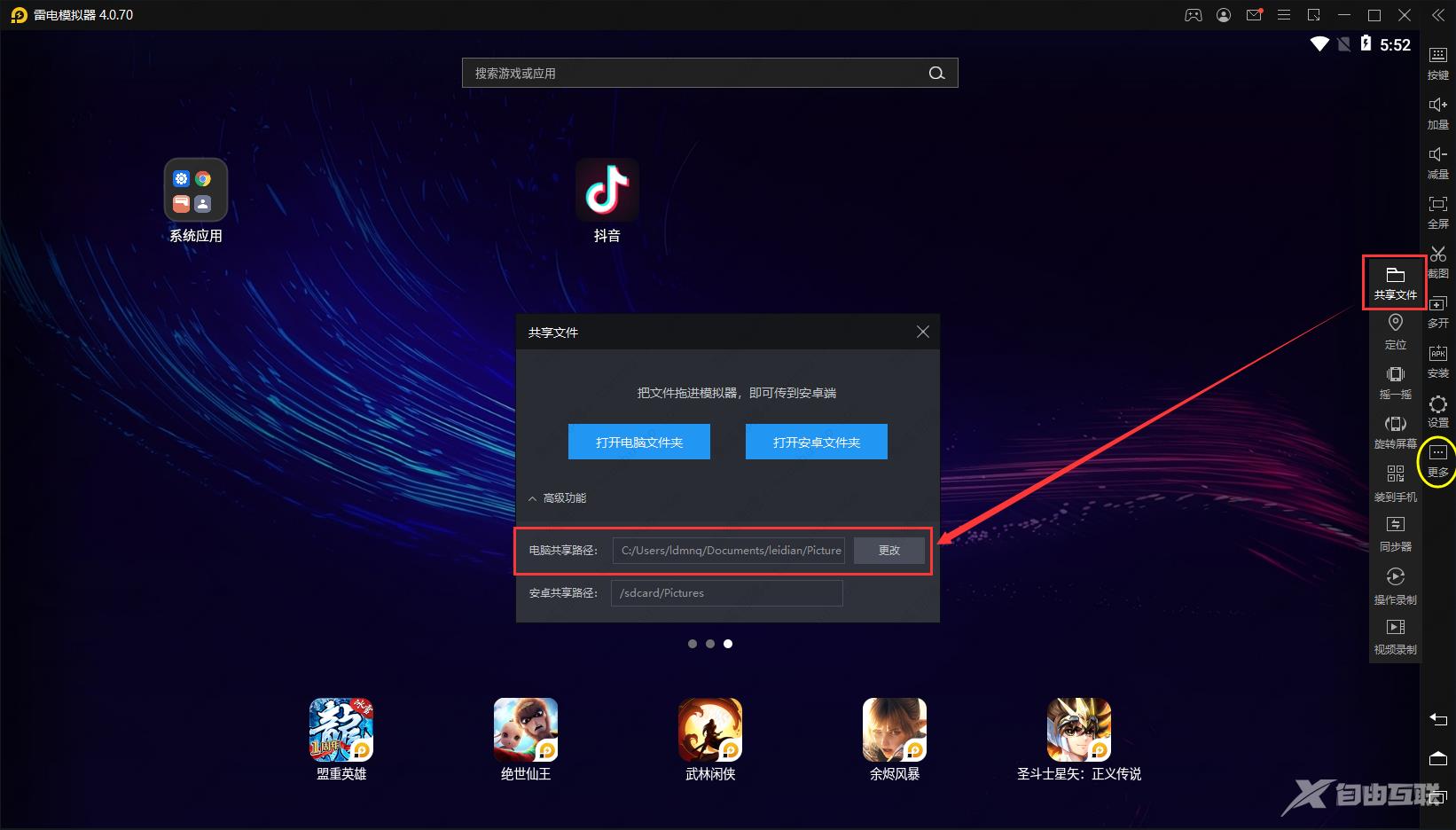Open 共享文件 shared folder tool
Screen dimensions: 1456x830
[1395, 283]
